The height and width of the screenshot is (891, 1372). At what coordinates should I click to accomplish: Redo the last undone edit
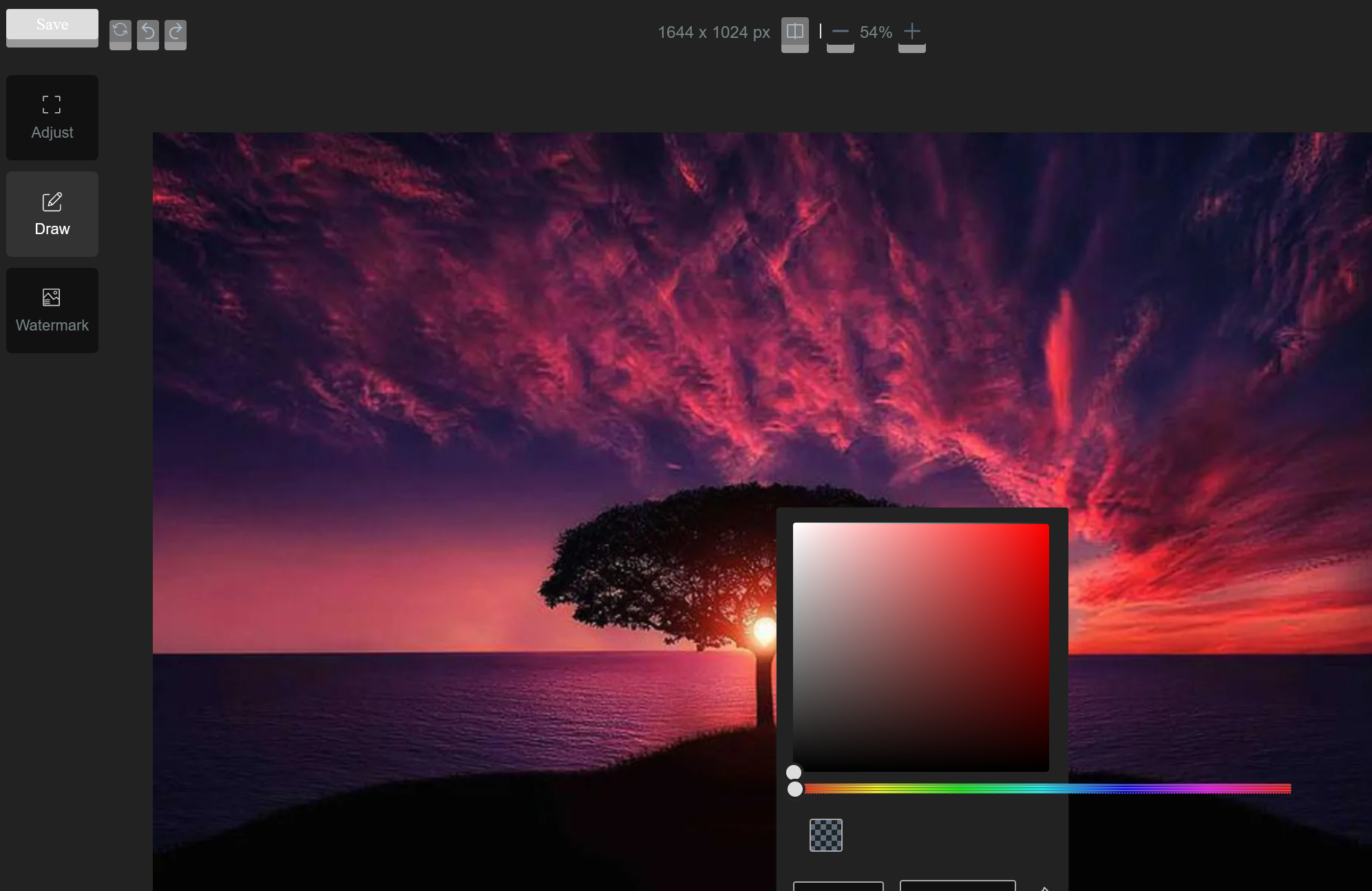point(176,32)
